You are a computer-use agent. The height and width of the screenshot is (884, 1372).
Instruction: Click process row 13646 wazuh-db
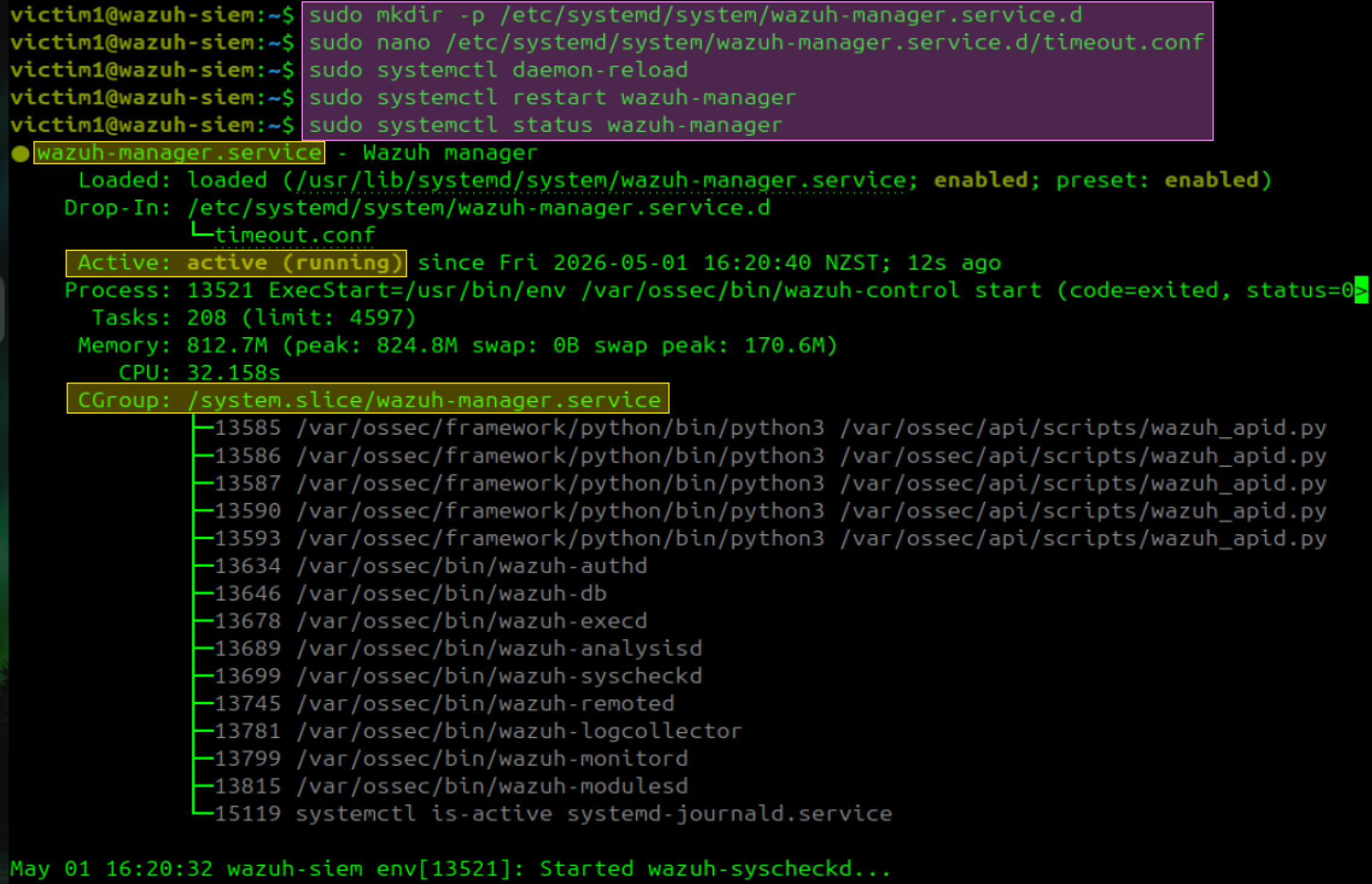[x=410, y=594]
